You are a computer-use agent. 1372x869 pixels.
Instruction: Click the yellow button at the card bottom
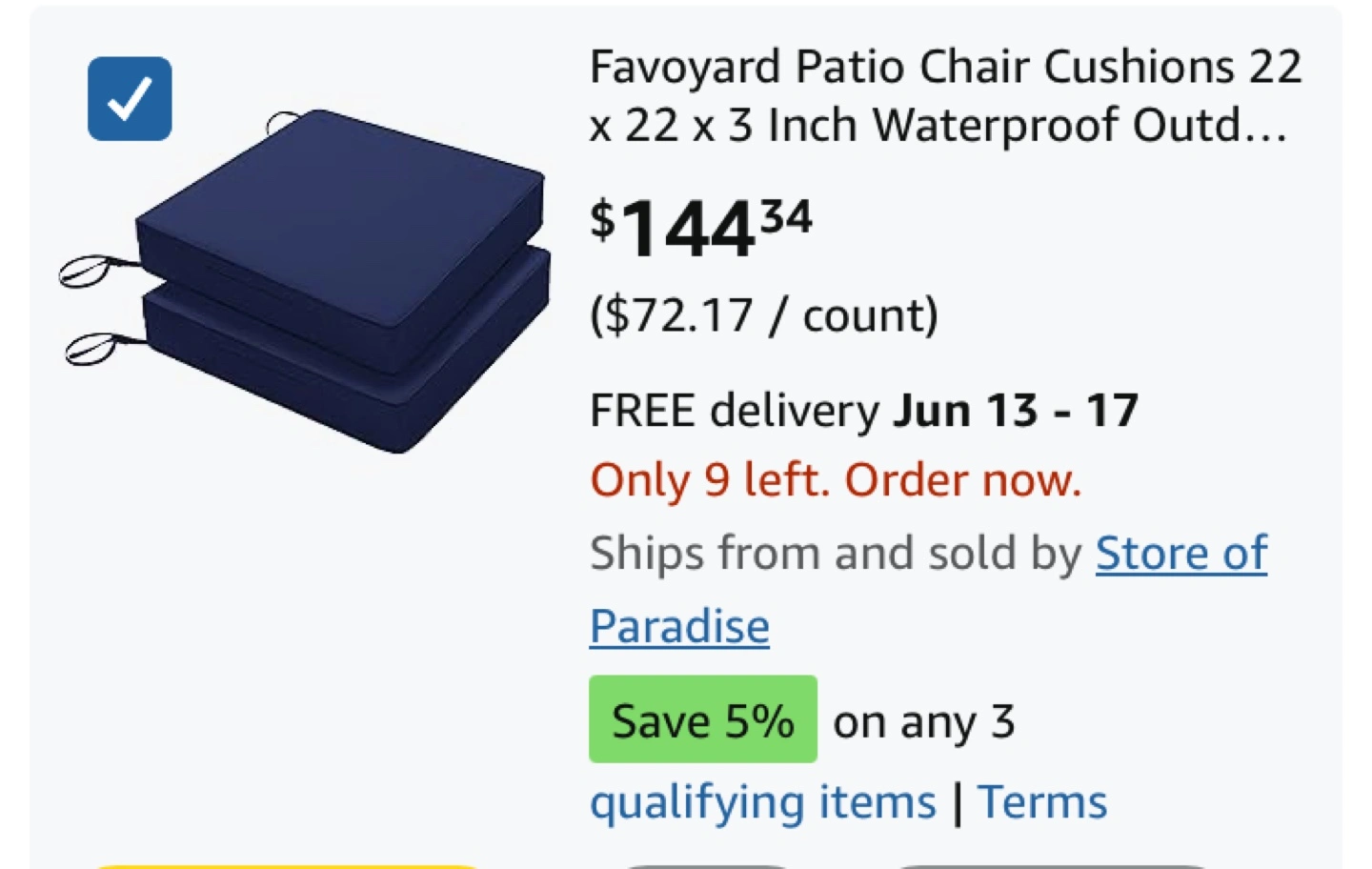[x=286, y=866]
